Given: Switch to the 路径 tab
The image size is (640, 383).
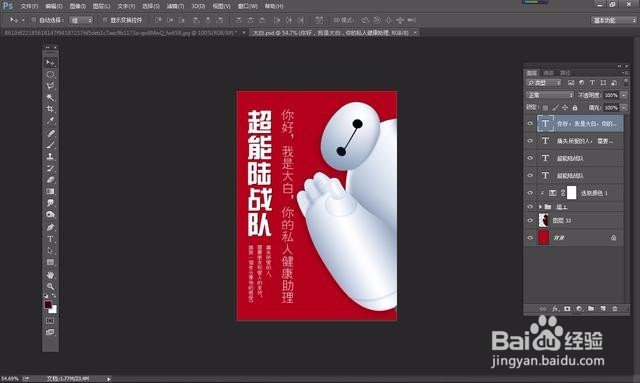Looking at the screenshot, I should pos(565,73).
